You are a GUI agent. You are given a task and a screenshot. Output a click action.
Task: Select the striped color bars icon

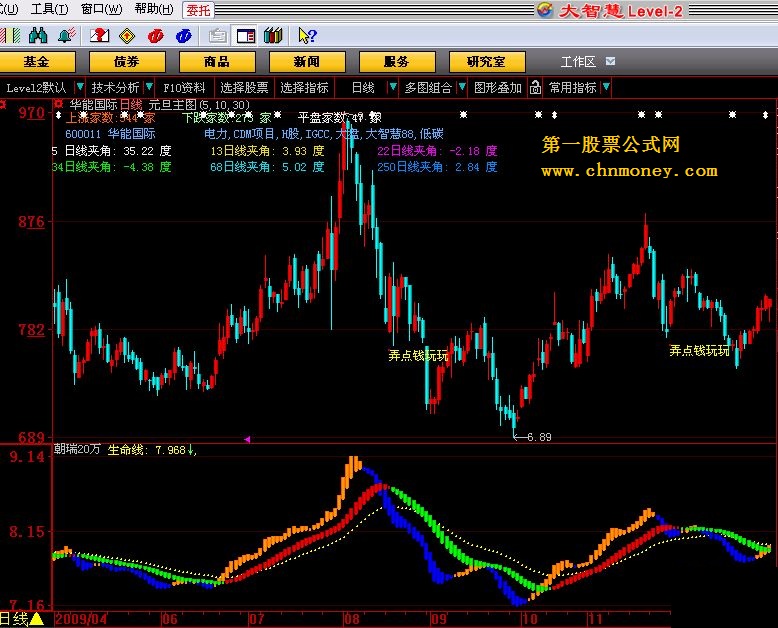pos(10,36)
